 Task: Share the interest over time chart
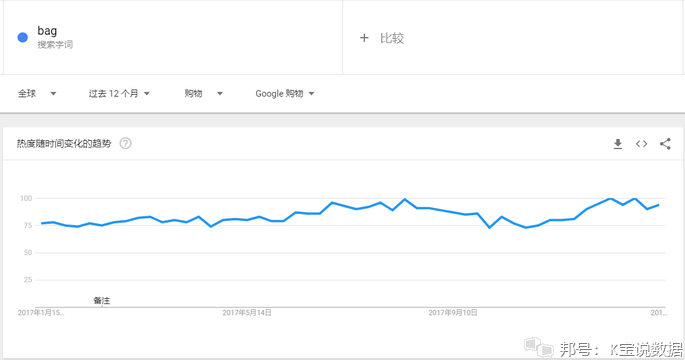(665, 144)
